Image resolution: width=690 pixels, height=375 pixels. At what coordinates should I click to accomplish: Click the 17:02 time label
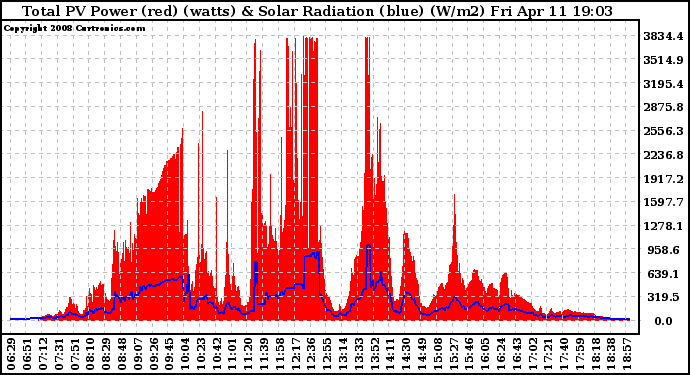point(533,354)
